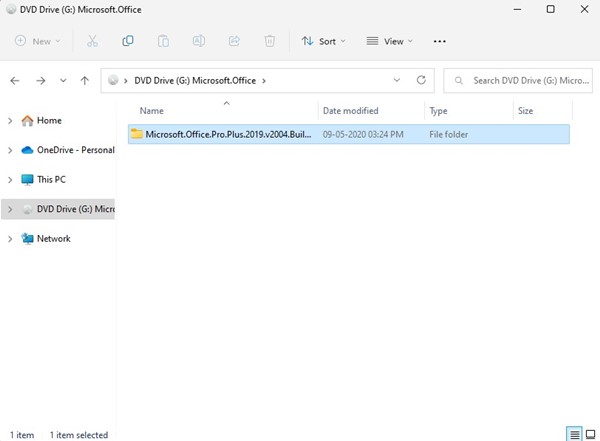Click the This PC monitor icon

pyautogui.click(x=27, y=180)
